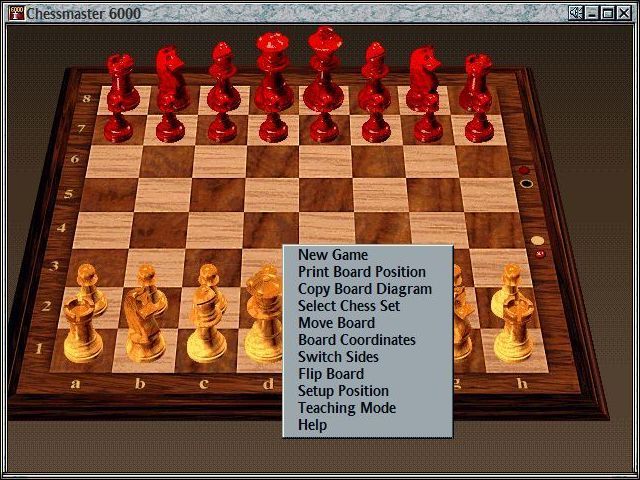
Task: Toggle Board Coordinates menu entry
Action: (357, 340)
